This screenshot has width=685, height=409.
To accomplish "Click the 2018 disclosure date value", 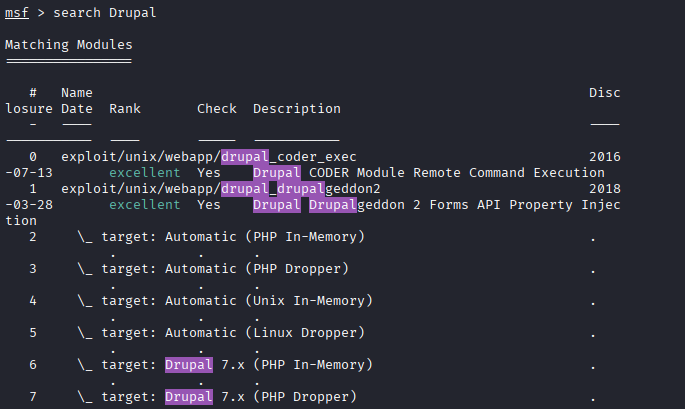I will 605,189.
